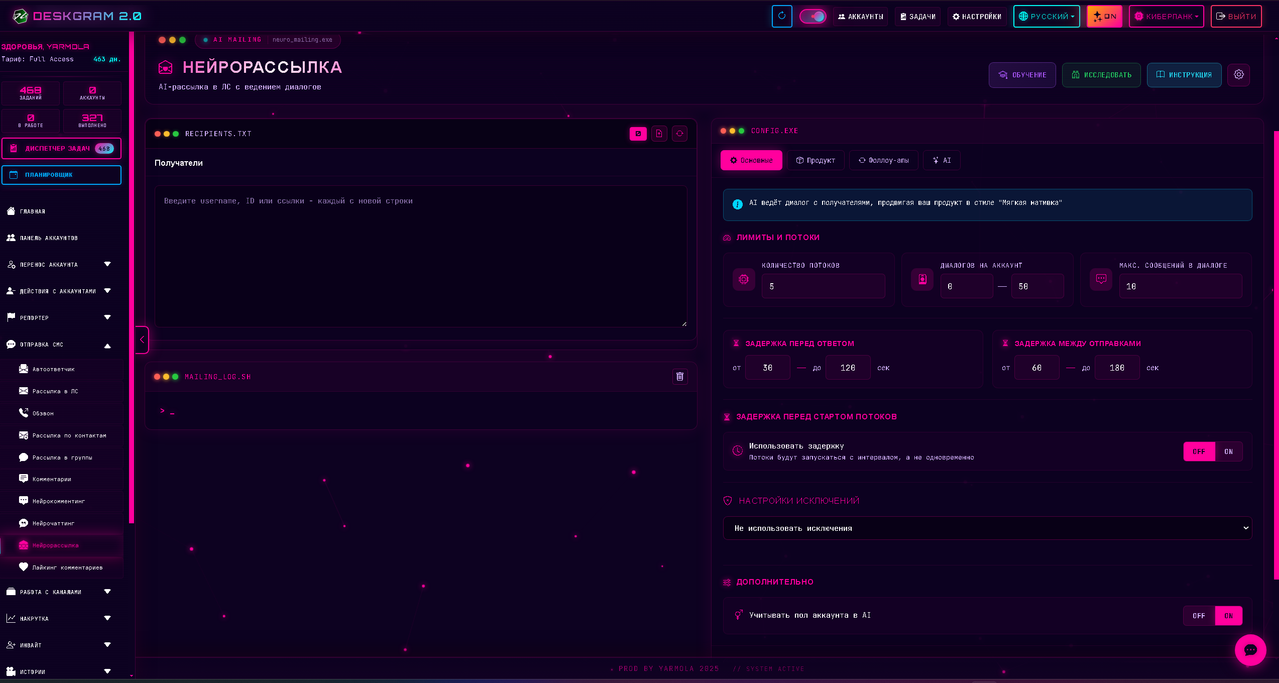
Task: Clear the mailing log with trash icon
Action: pyautogui.click(x=680, y=376)
